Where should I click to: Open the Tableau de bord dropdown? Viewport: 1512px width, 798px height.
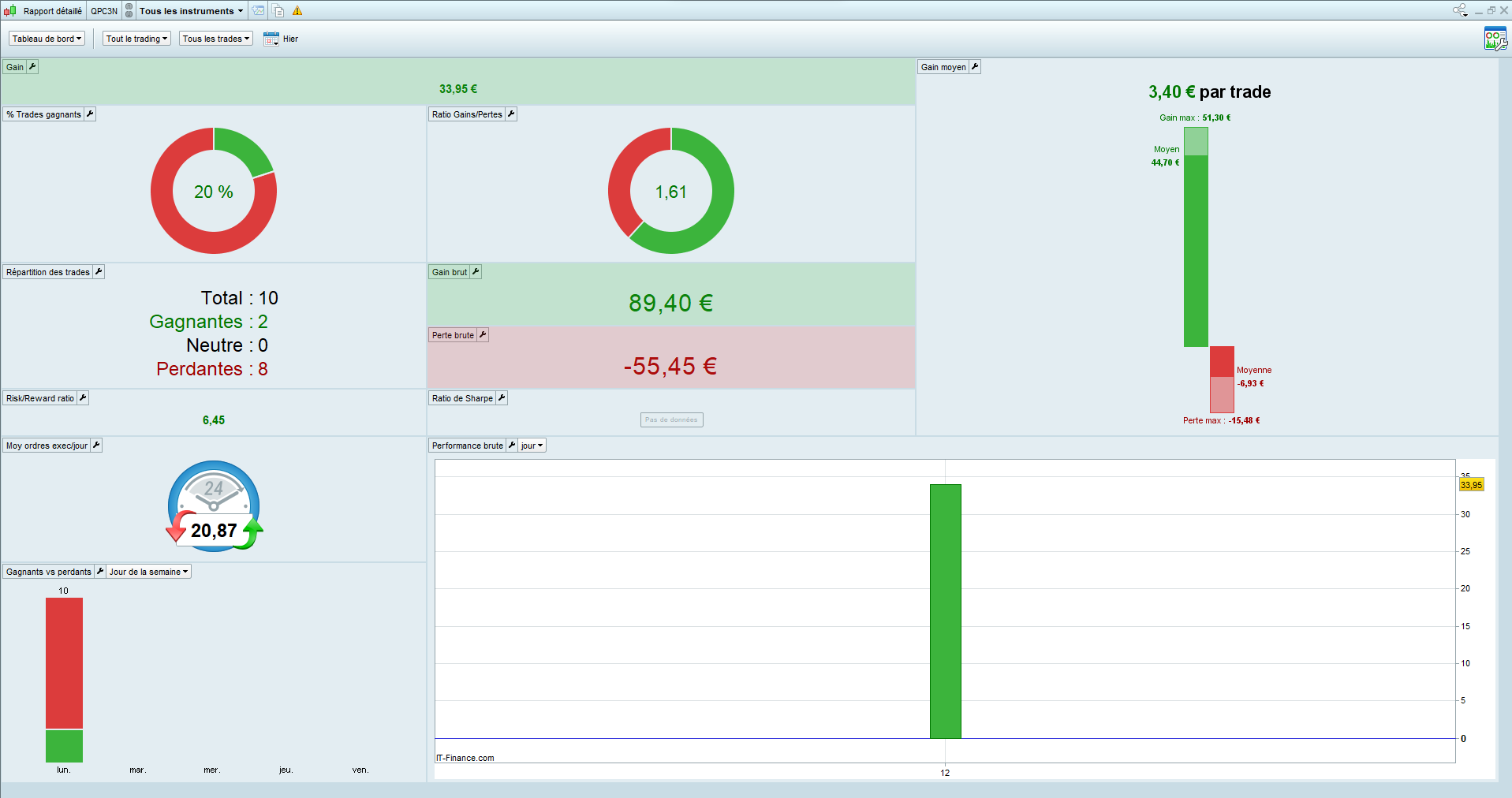tap(47, 39)
